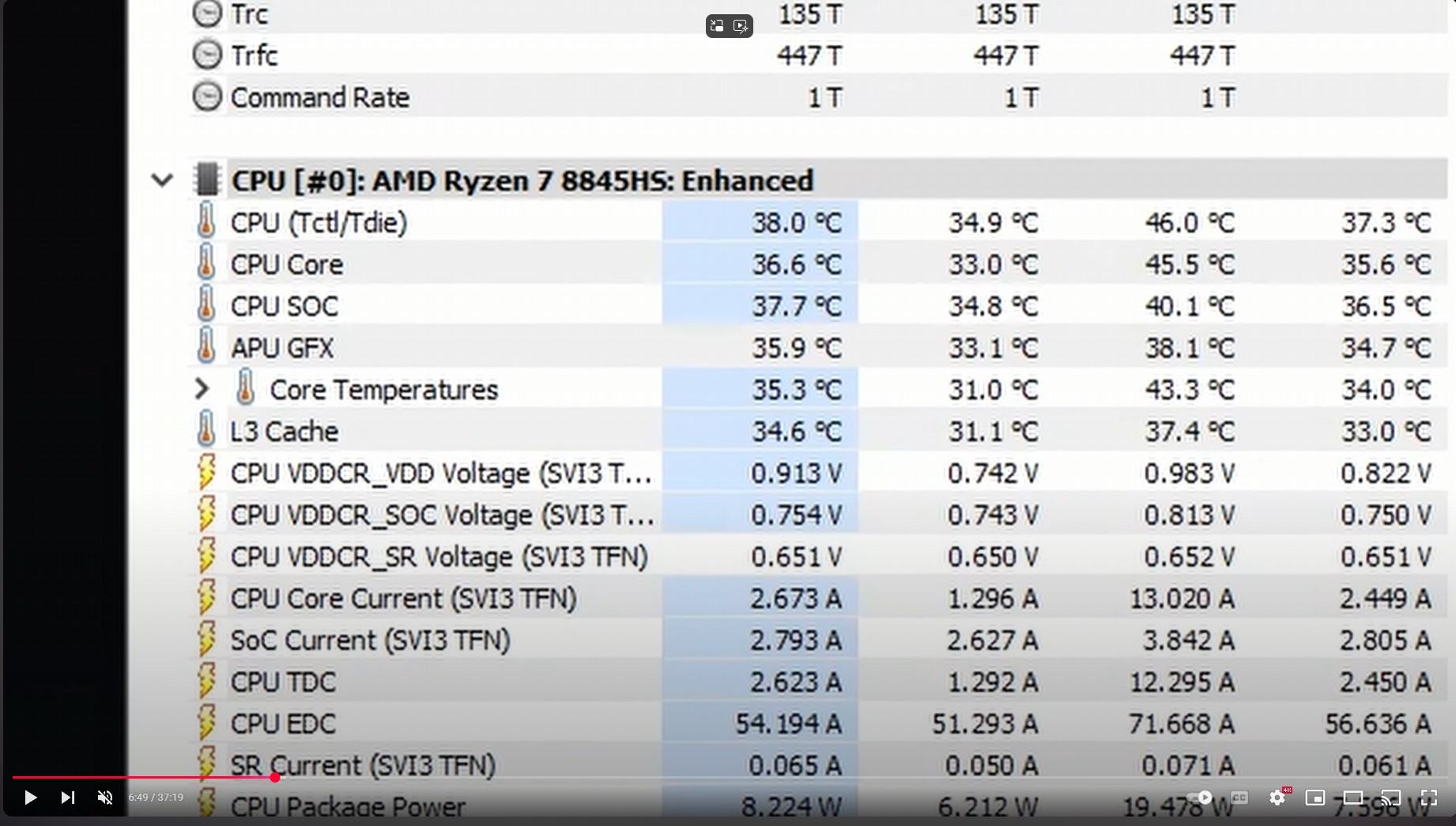Click the L3 Cache thermometer icon
This screenshot has height=826, width=1456.
[206, 430]
